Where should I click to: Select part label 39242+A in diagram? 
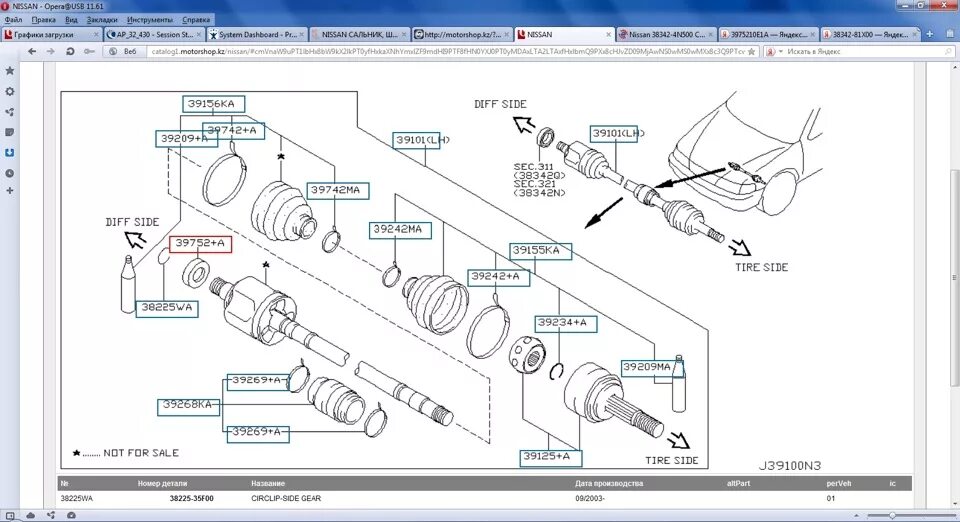click(498, 277)
